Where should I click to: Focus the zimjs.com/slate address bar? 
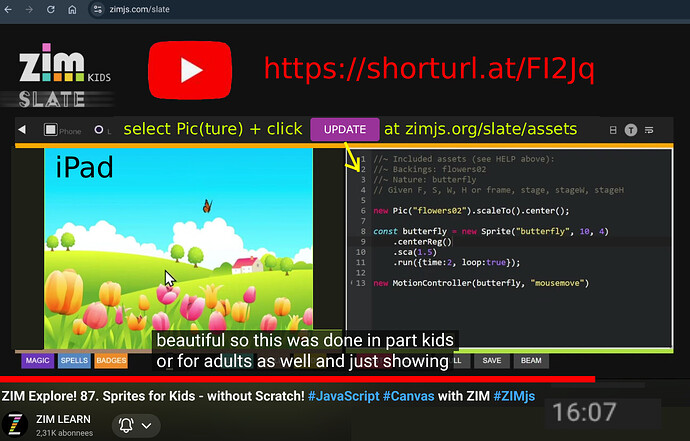(x=139, y=9)
